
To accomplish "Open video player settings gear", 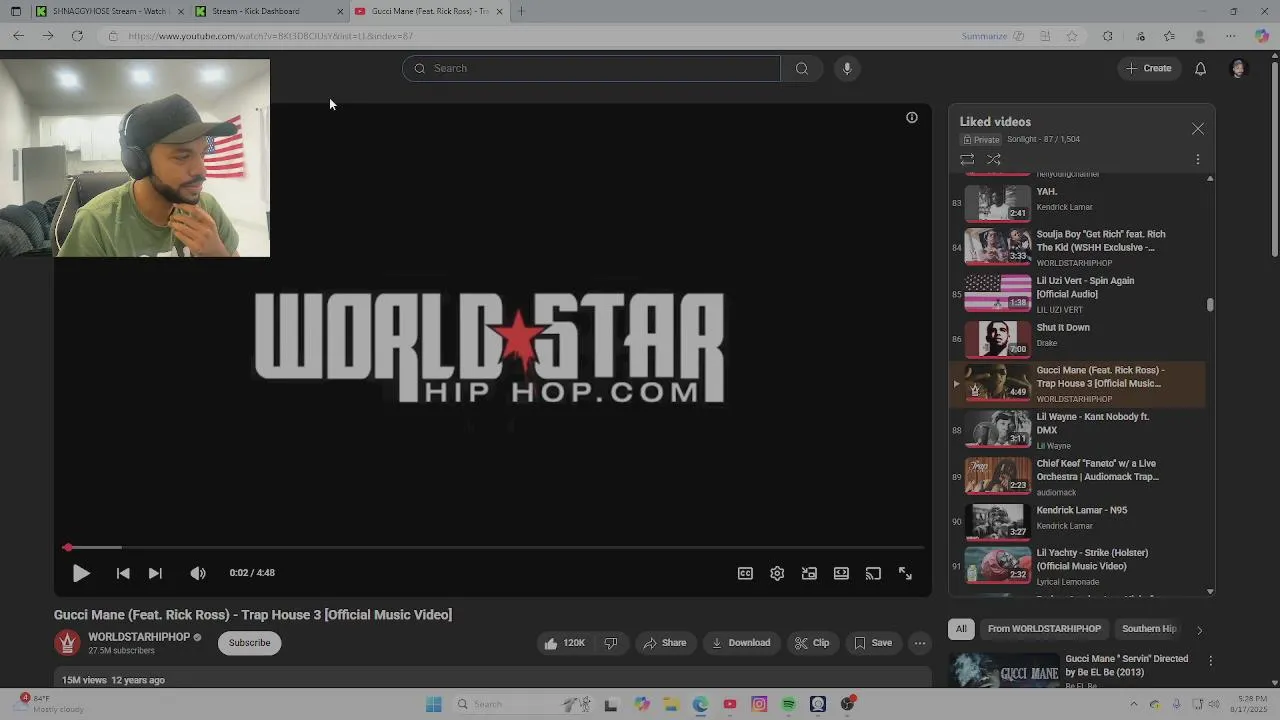I will click(x=777, y=573).
